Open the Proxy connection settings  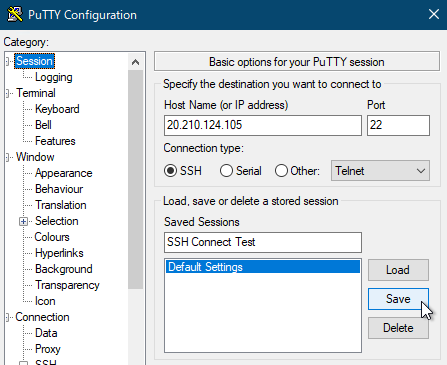(x=48, y=349)
